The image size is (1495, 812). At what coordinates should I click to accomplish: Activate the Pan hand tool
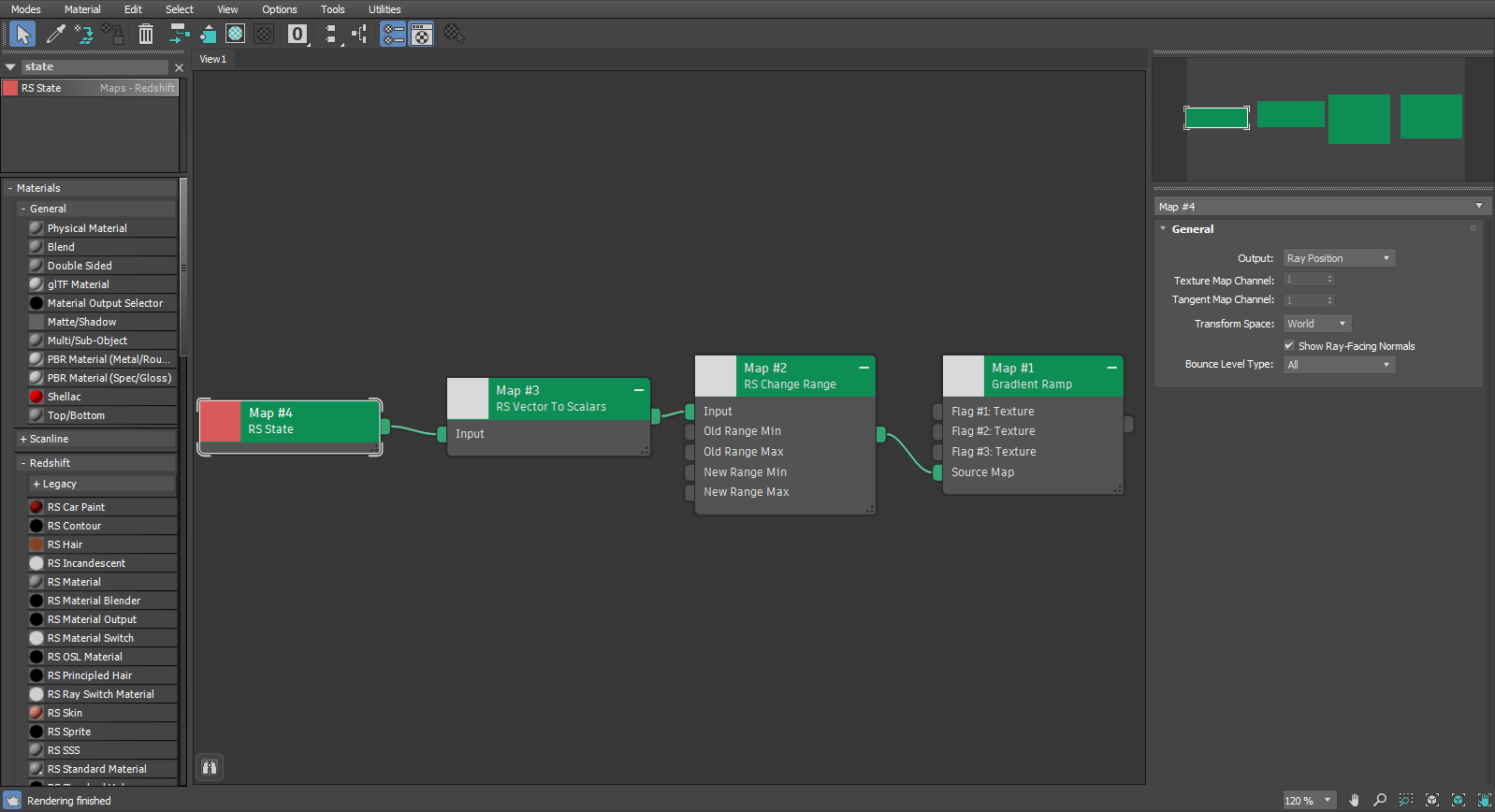coord(1354,800)
